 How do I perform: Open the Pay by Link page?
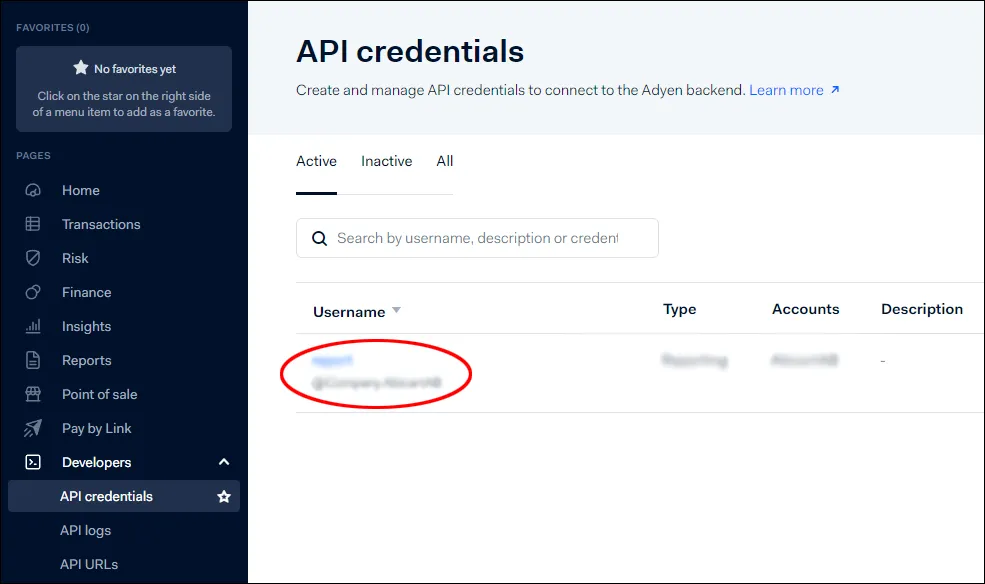click(x=97, y=428)
